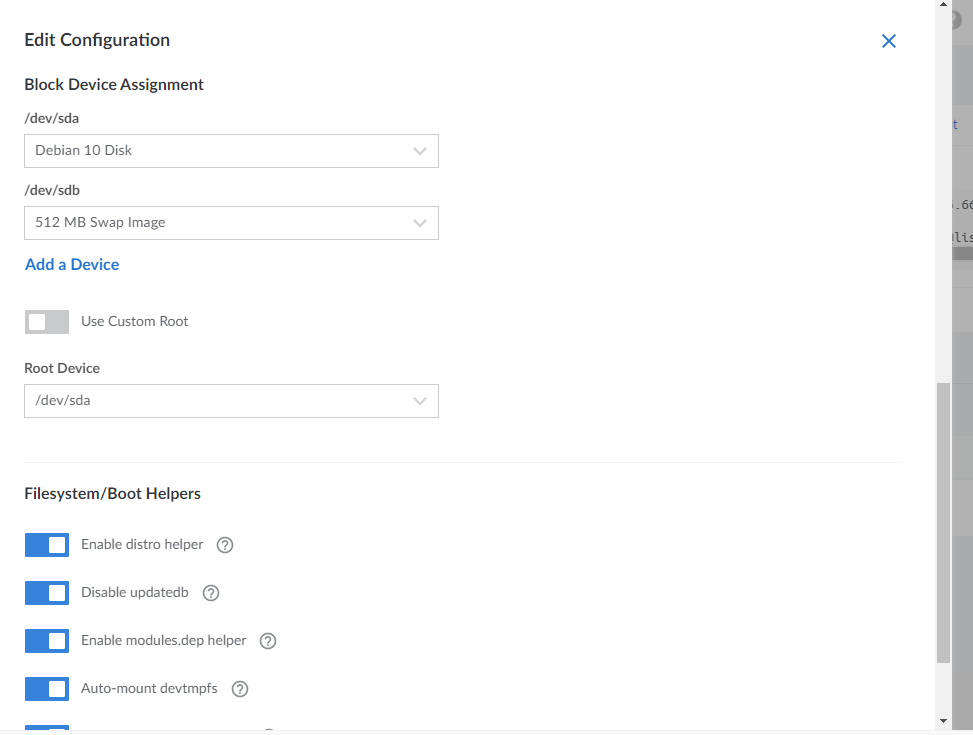Click scrollbar down arrow at bottom
This screenshot has width=973, height=735.
(x=943, y=720)
